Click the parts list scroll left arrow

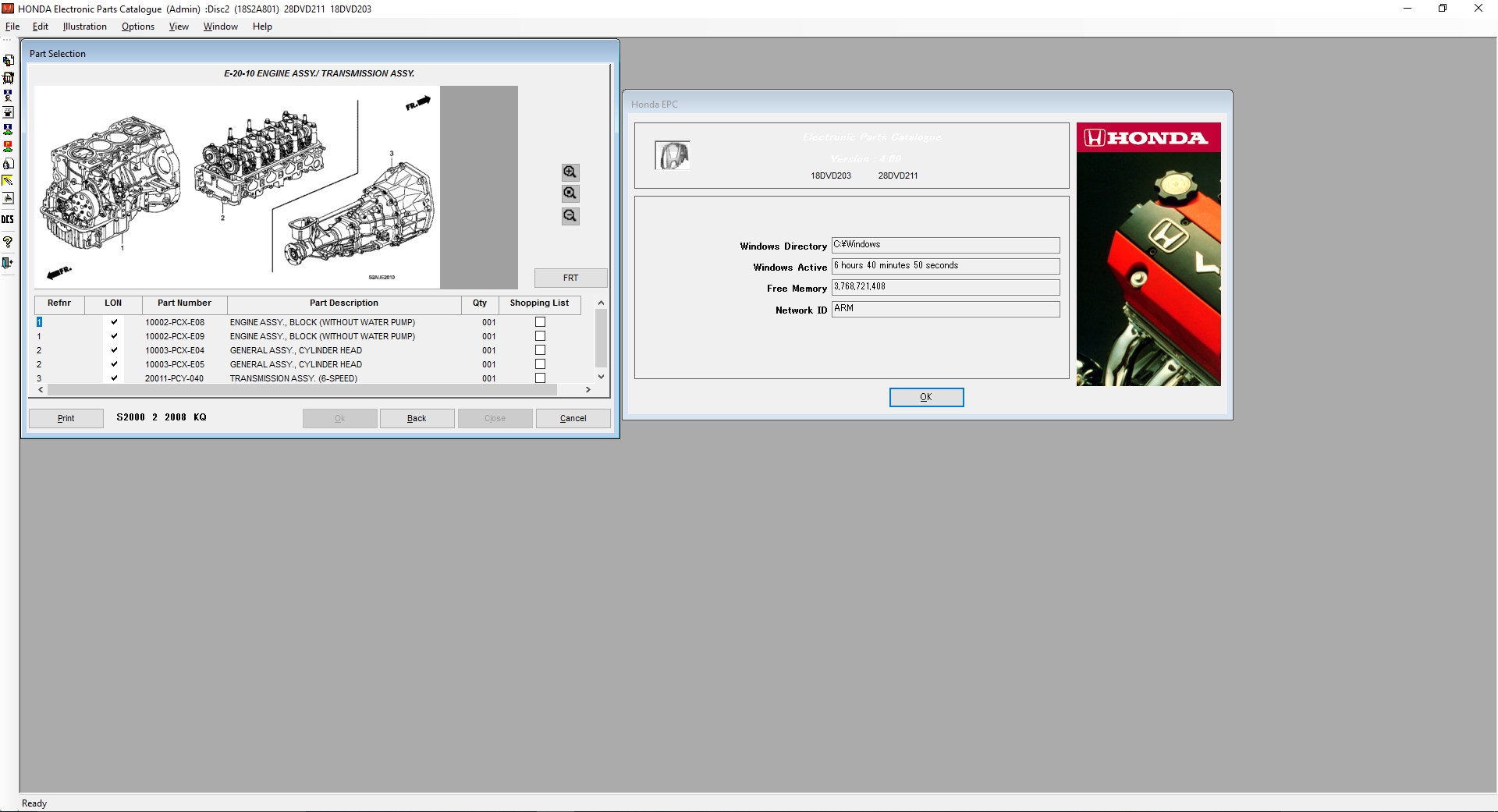tap(41, 389)
